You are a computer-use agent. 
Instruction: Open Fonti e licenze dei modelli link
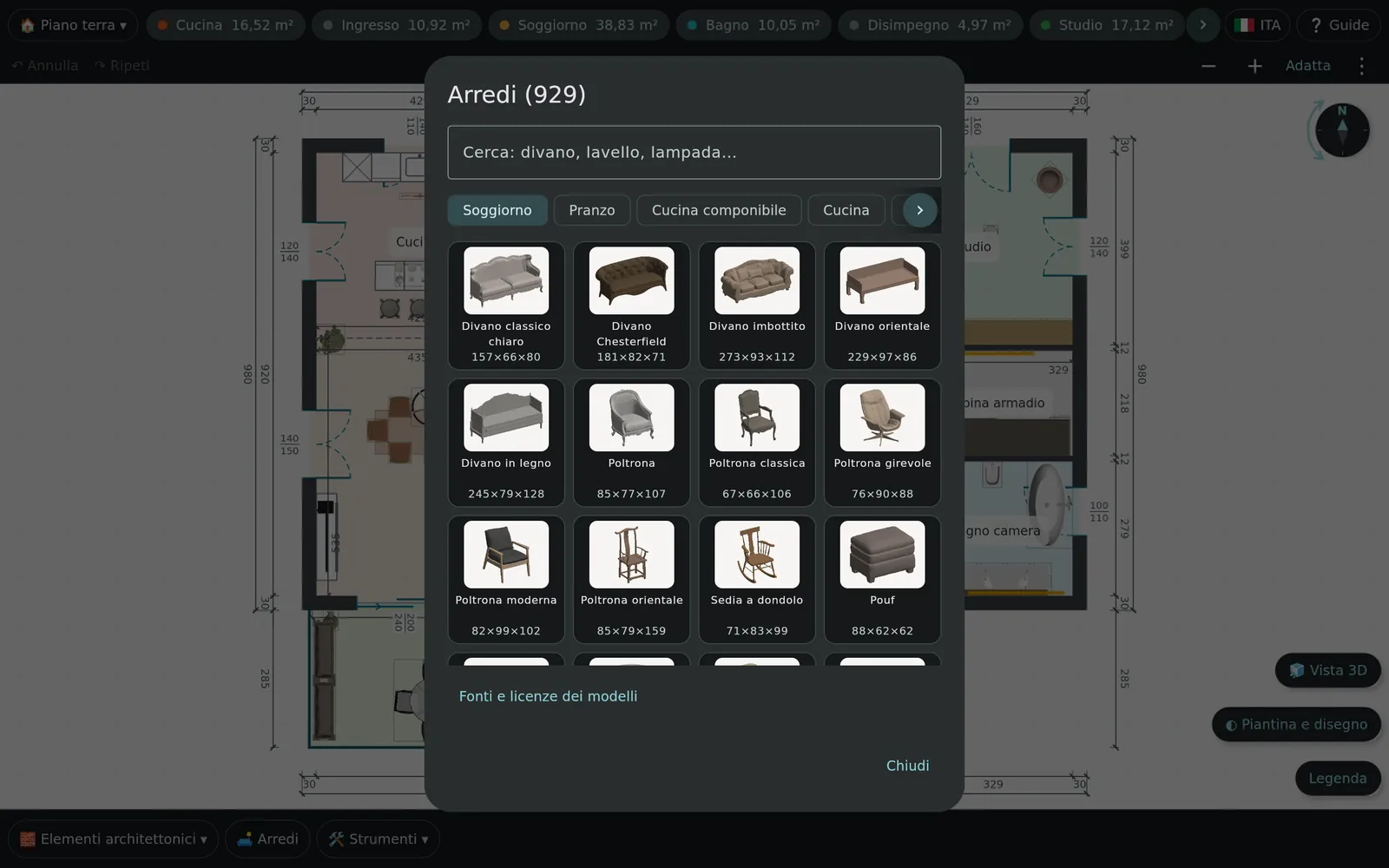click(x=548, y=696)
